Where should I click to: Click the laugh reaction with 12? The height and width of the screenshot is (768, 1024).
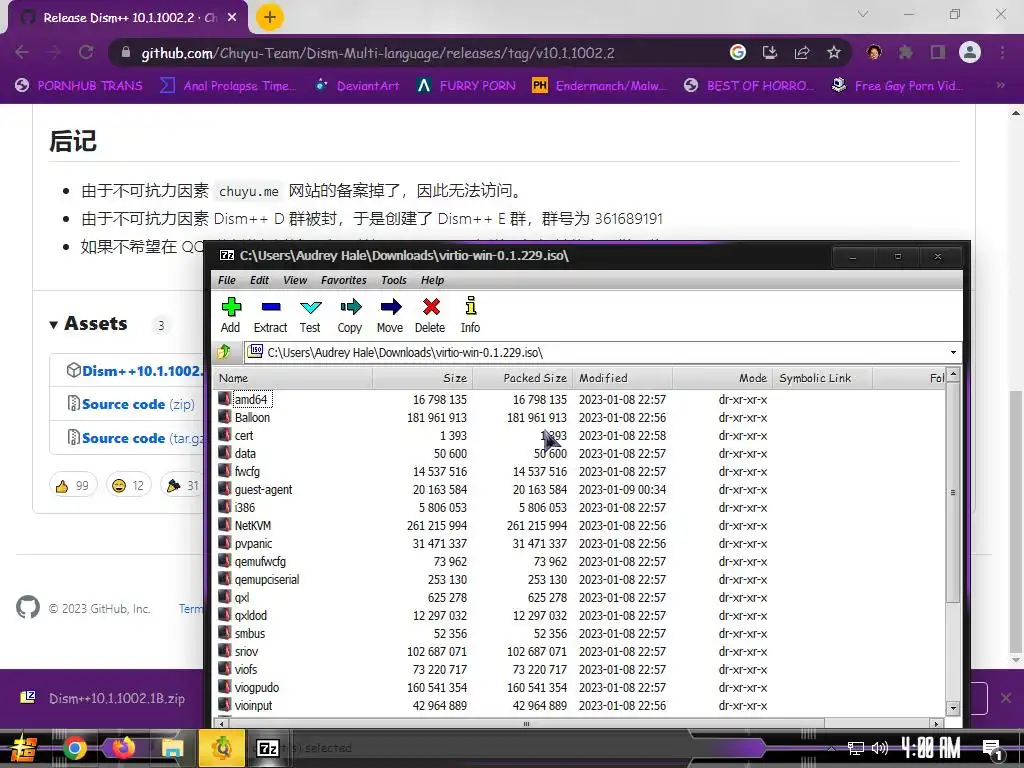[x=128, y=486]
